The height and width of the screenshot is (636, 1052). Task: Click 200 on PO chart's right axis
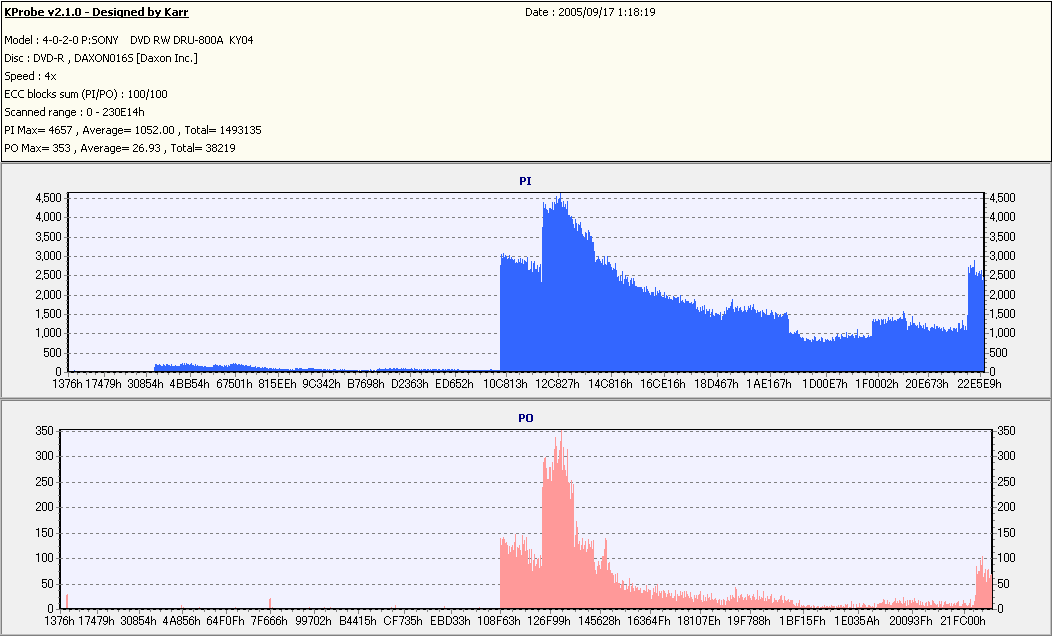pyautogui.click(x=1006, y=507)
